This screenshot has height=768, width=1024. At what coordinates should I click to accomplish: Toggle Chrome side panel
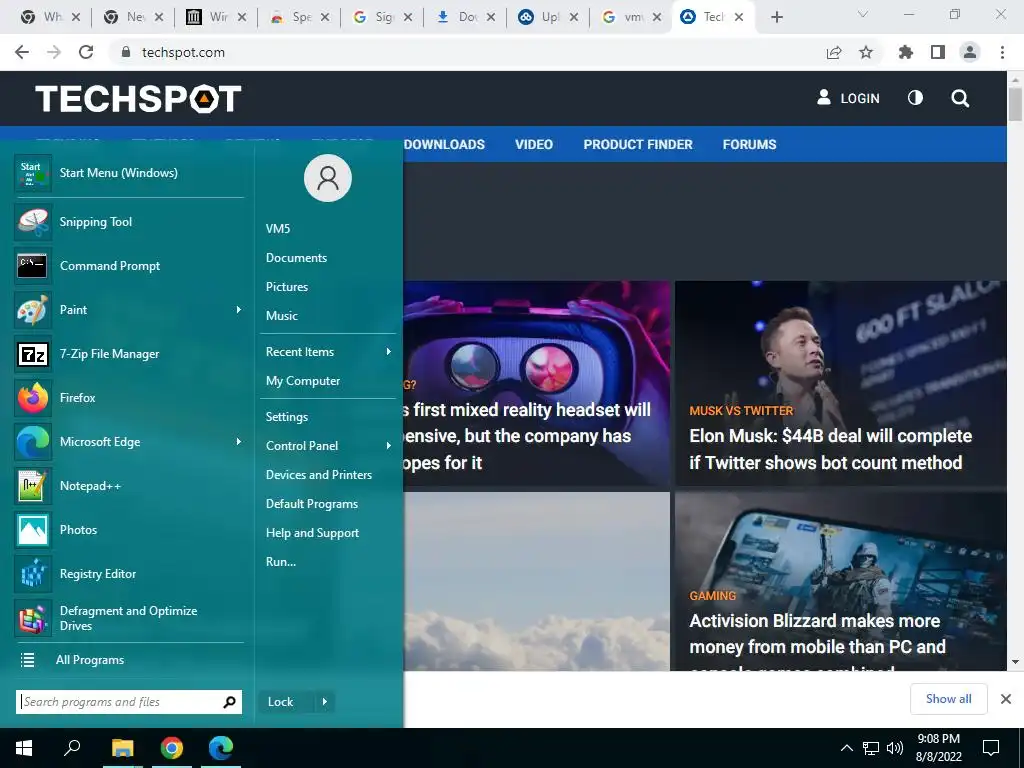[x=938, y=52]
